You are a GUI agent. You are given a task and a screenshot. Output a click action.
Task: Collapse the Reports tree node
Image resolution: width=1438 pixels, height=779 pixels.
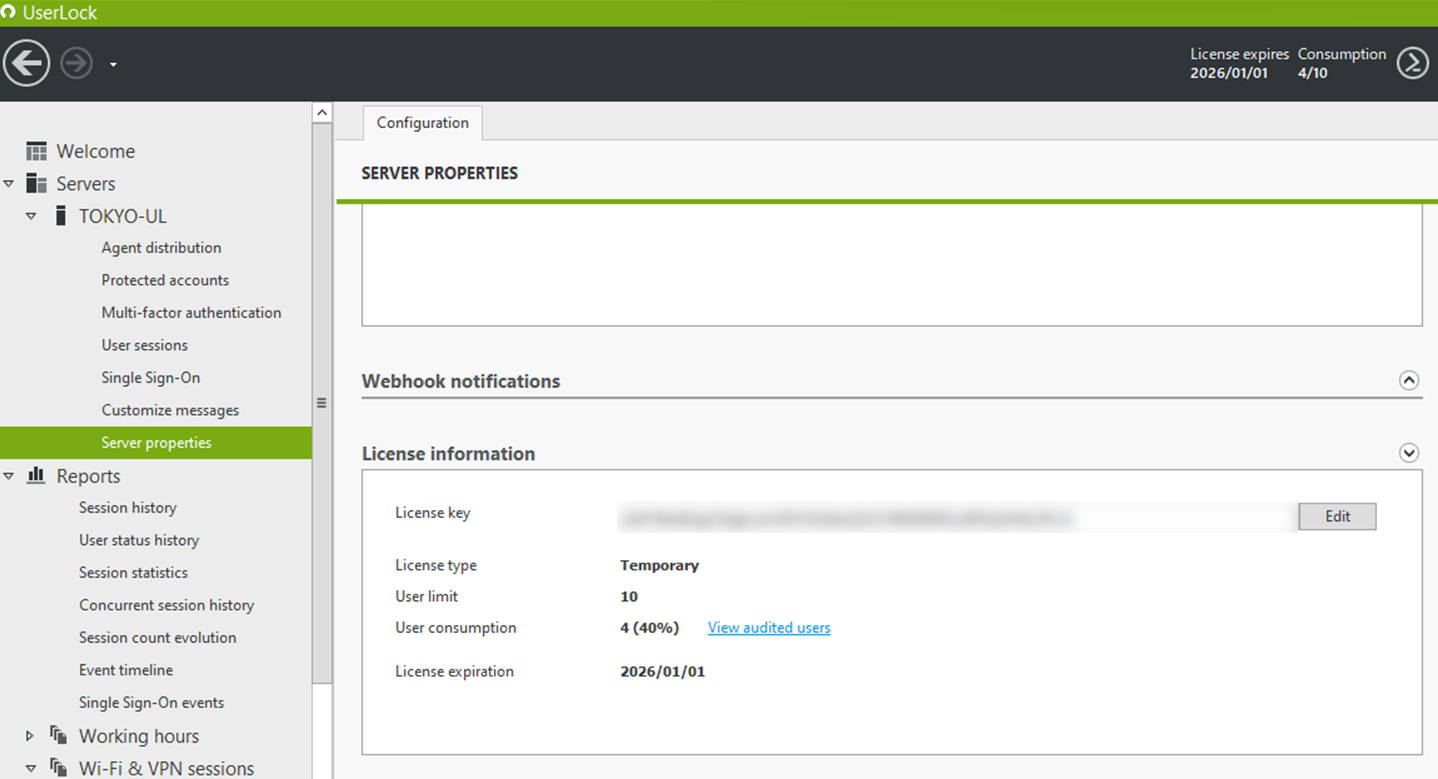[x=9, y=476]
